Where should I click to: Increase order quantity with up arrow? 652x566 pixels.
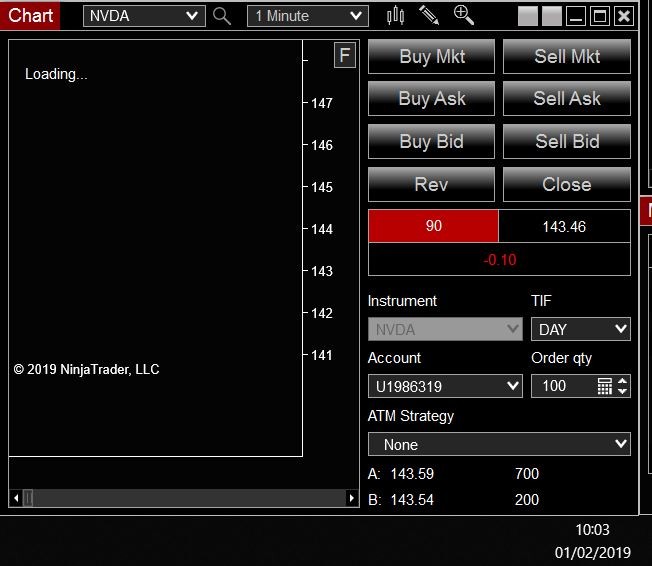click(x=622, y=381)
